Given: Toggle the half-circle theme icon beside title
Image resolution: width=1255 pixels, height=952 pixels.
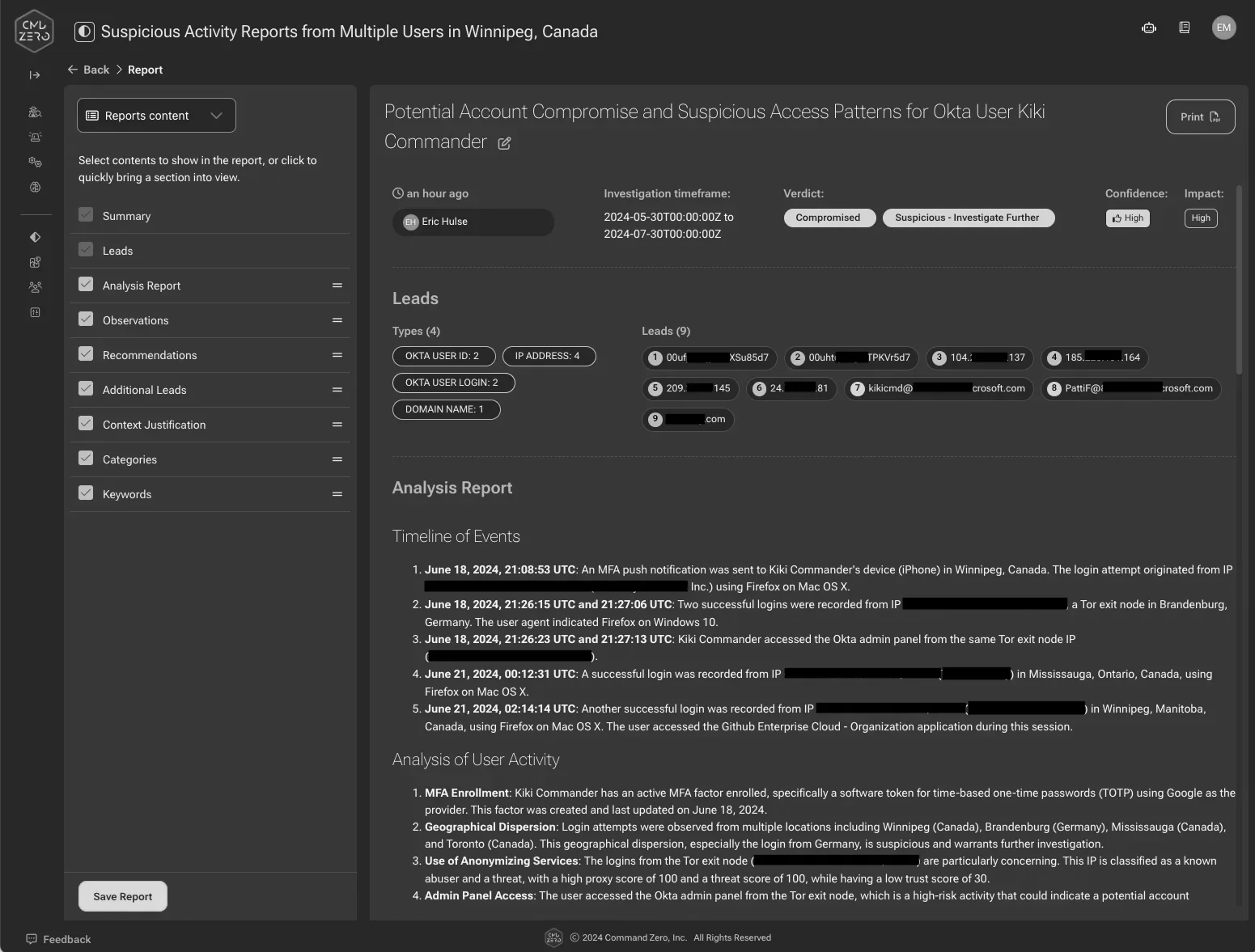Looking at the screenshot, I should (x=84, y=32).
